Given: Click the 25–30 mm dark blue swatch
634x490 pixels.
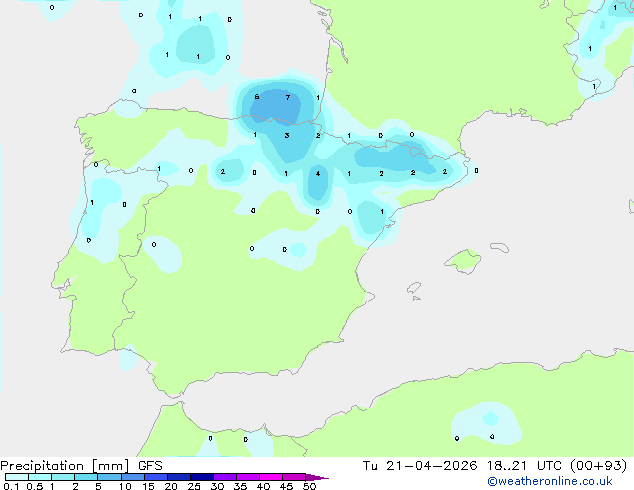Looking at the screenshot, I should coord(201,477).
